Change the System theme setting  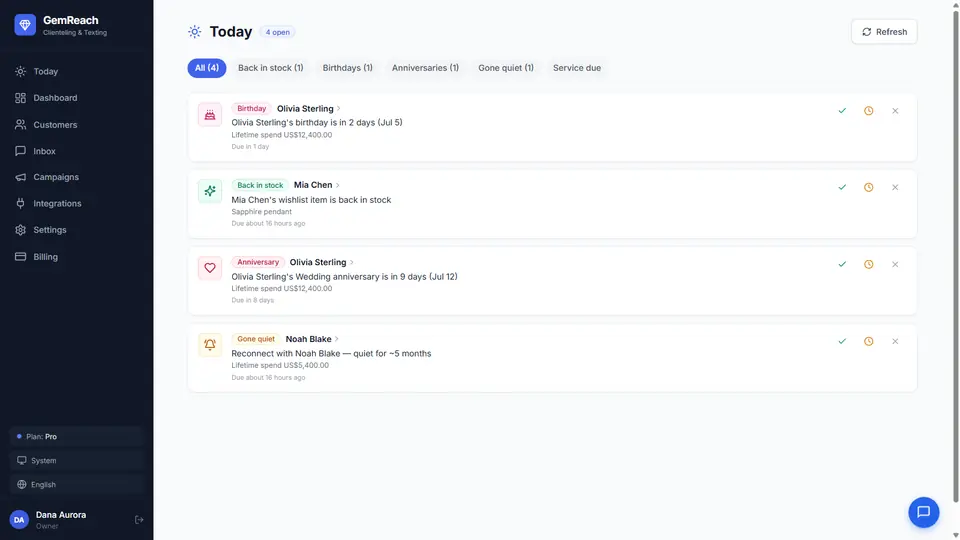tap(77, 460)
